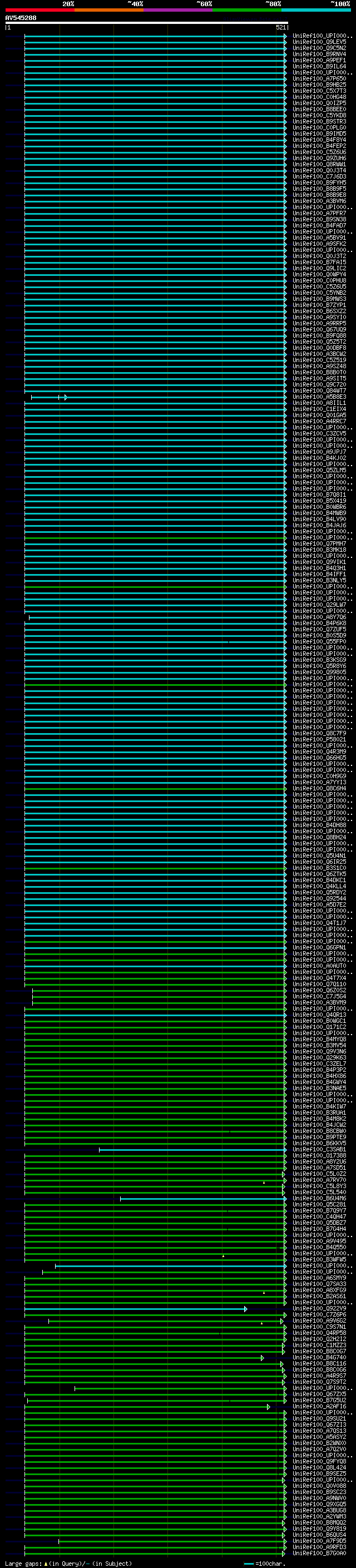This screenshot has width=356, height=1568.
Task: Select subject label UniRef100_Q9LIC2
Action: point(319,269)
